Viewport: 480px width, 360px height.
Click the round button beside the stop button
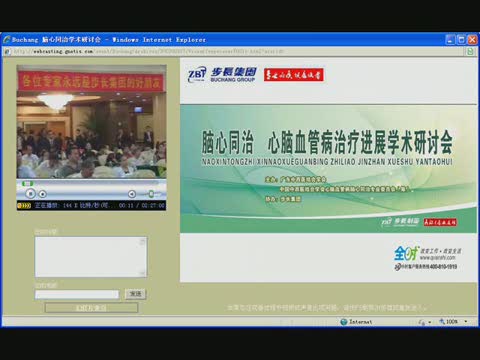pos(42,194)
